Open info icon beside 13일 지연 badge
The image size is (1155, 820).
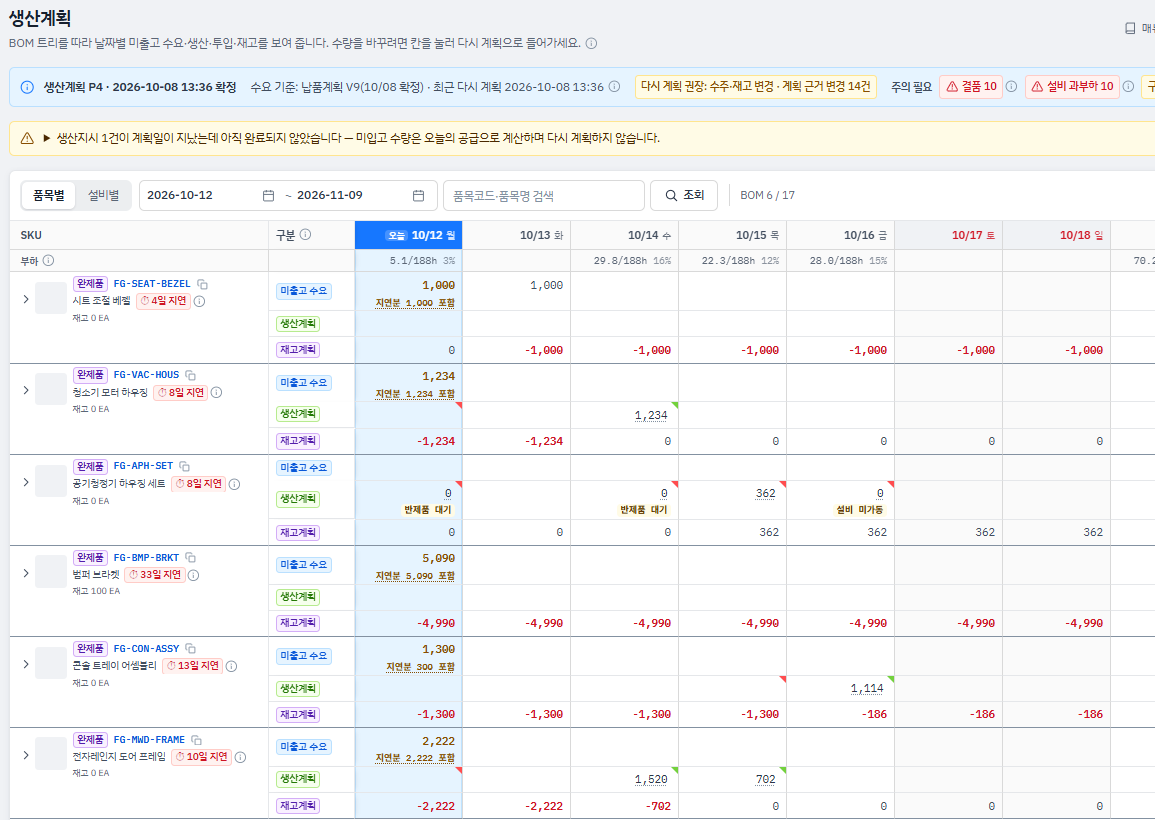(231, 666)
